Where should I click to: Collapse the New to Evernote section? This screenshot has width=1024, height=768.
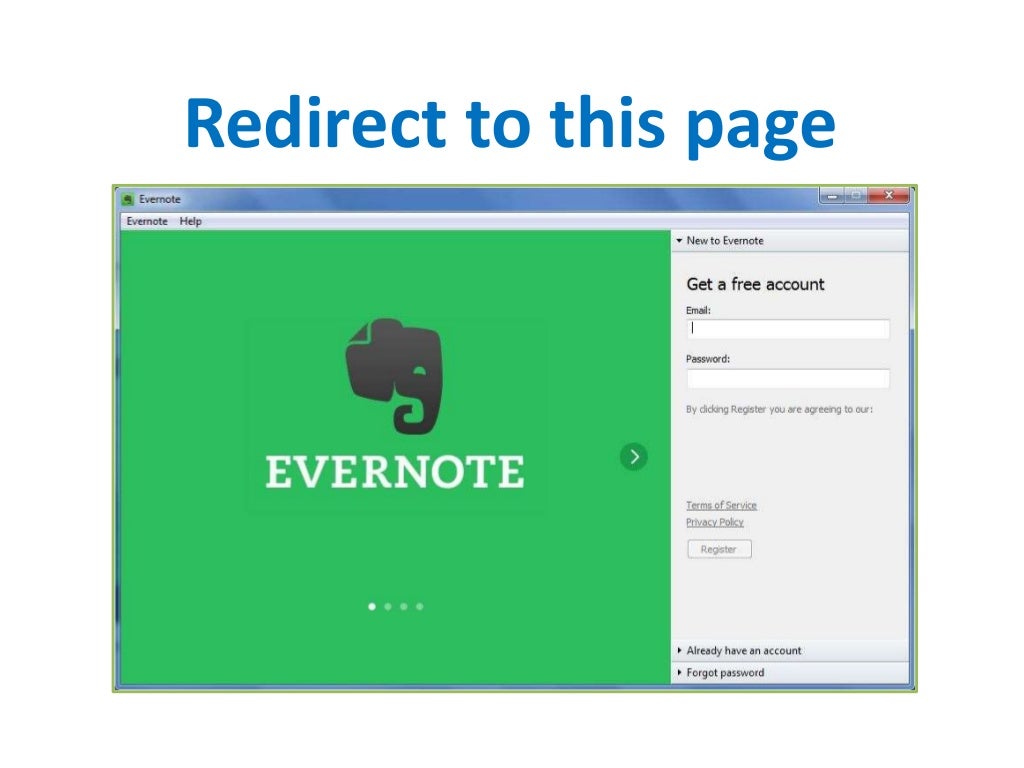click(x=790, y=241)
